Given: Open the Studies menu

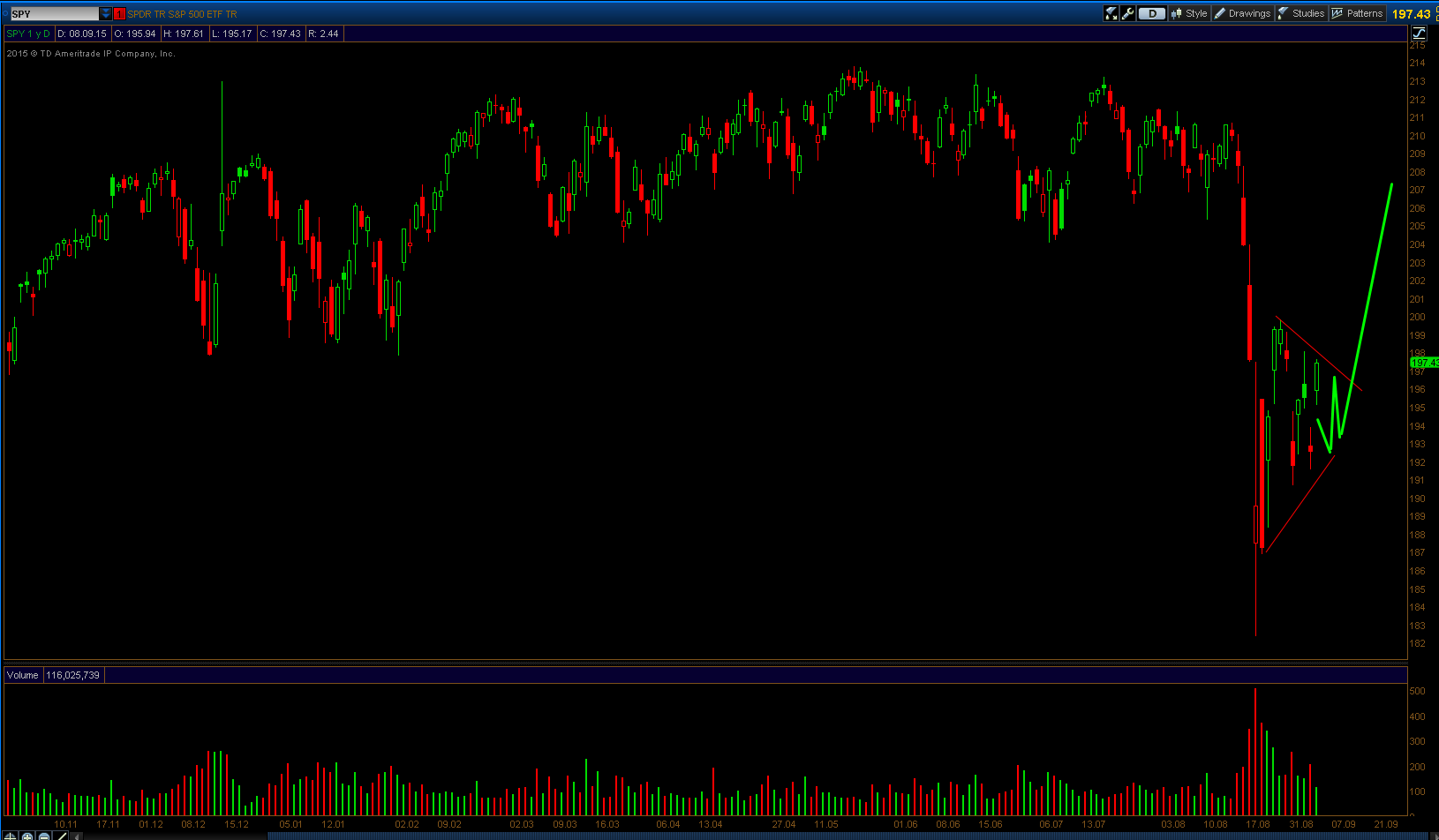Looking at the screenshot, I should coord(1300,13).
